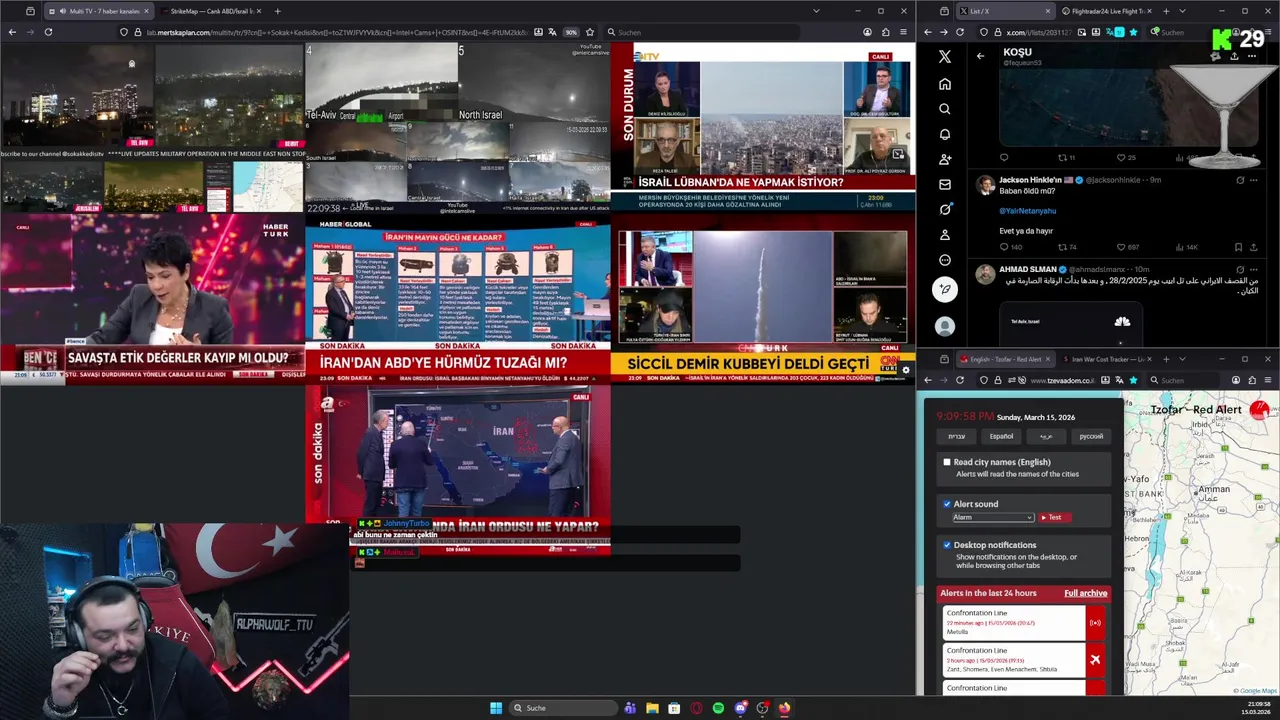This screenshot has width=1280, height=720.
Task: Open X profile person icon
Action: coord(945,235)
